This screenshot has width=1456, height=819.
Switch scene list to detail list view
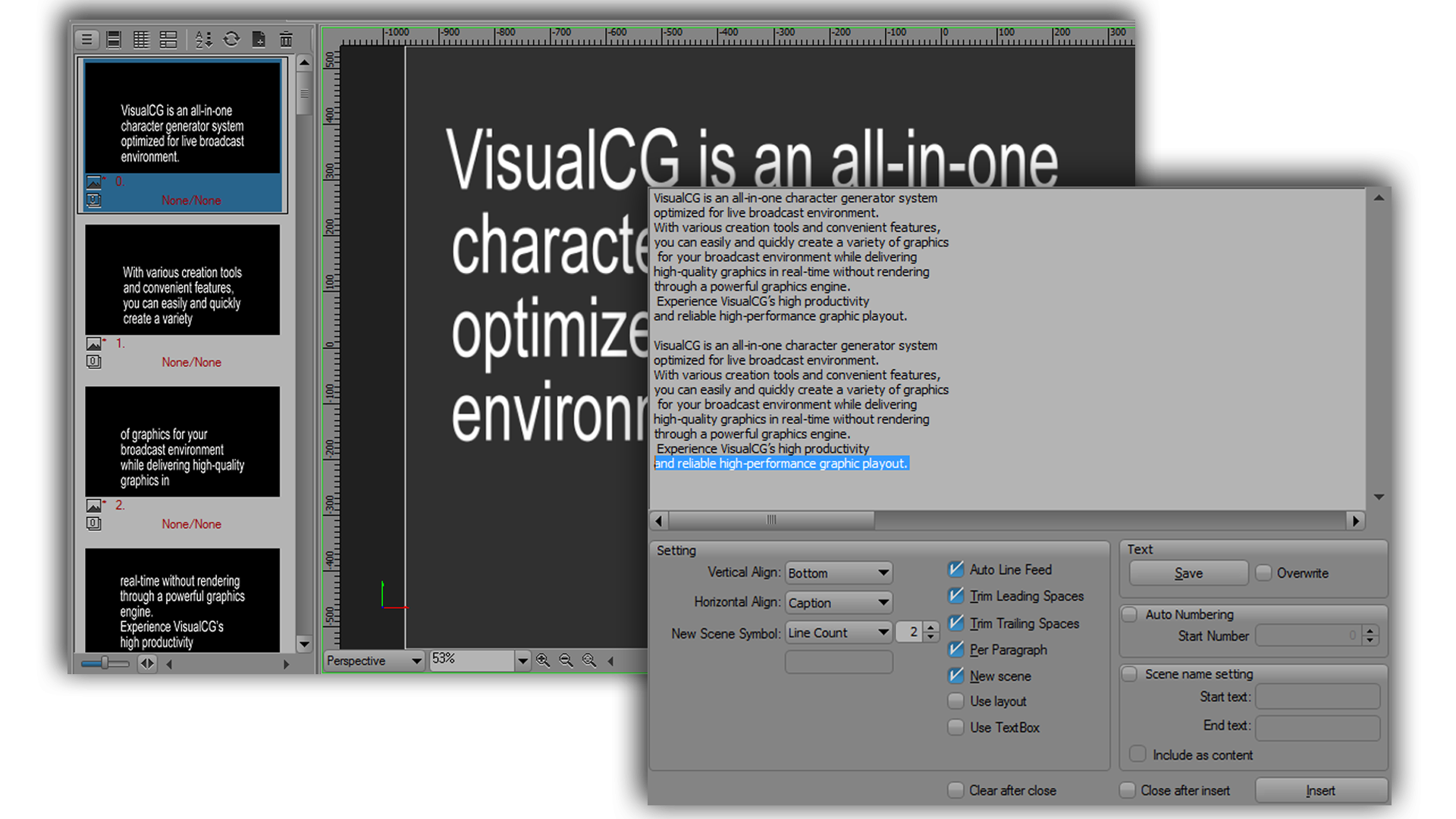tap(168, 39)
